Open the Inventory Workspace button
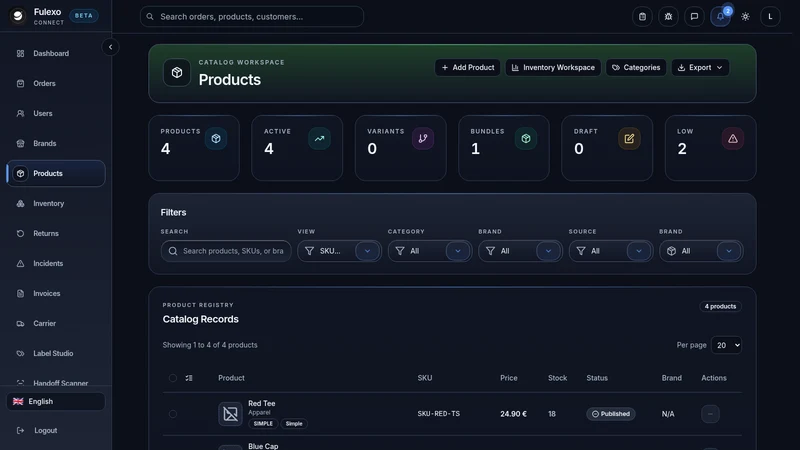Image resolution: width=800 pixels, height=450 pixels. click(553, 67)
